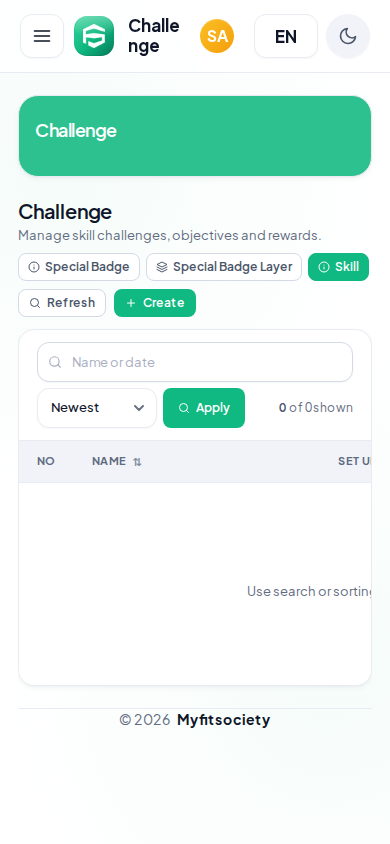Screen dimensions: 390x844
Task: Switch language using the EN button
Action: coord(286,36)
